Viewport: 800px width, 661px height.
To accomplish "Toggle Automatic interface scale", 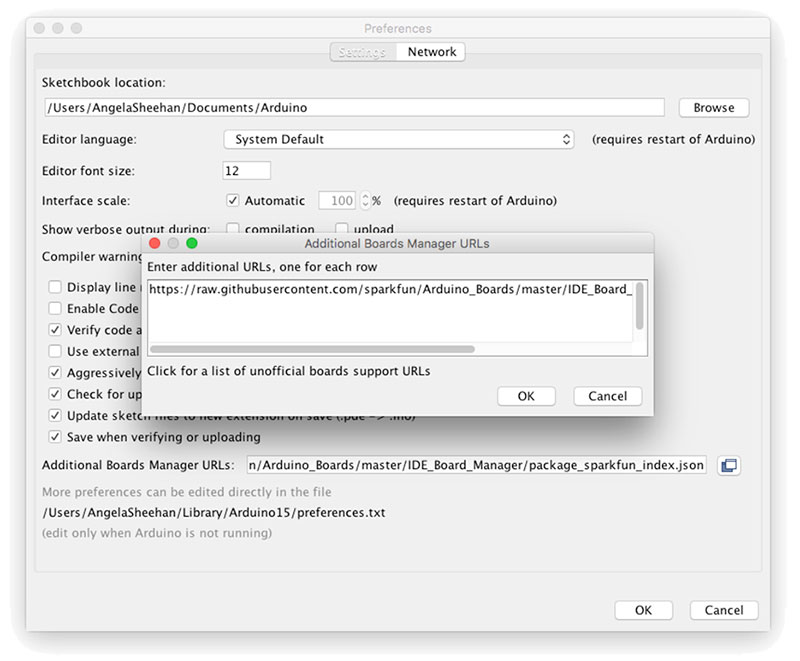I will [232, 200].
